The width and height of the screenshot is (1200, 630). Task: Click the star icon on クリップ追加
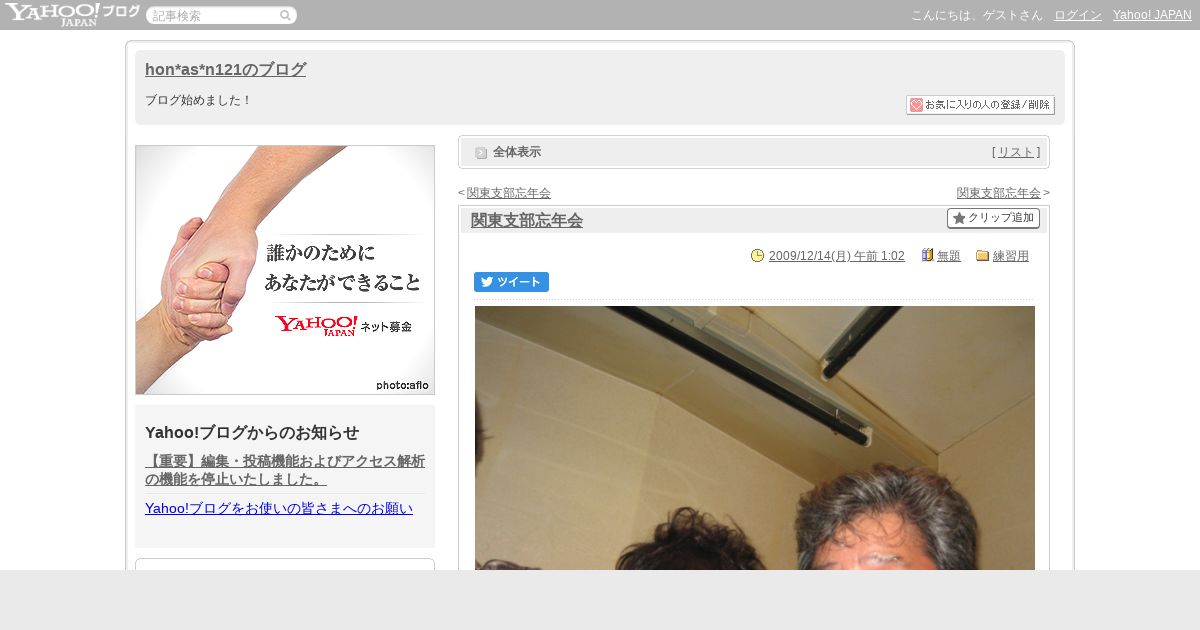point(959,218)
